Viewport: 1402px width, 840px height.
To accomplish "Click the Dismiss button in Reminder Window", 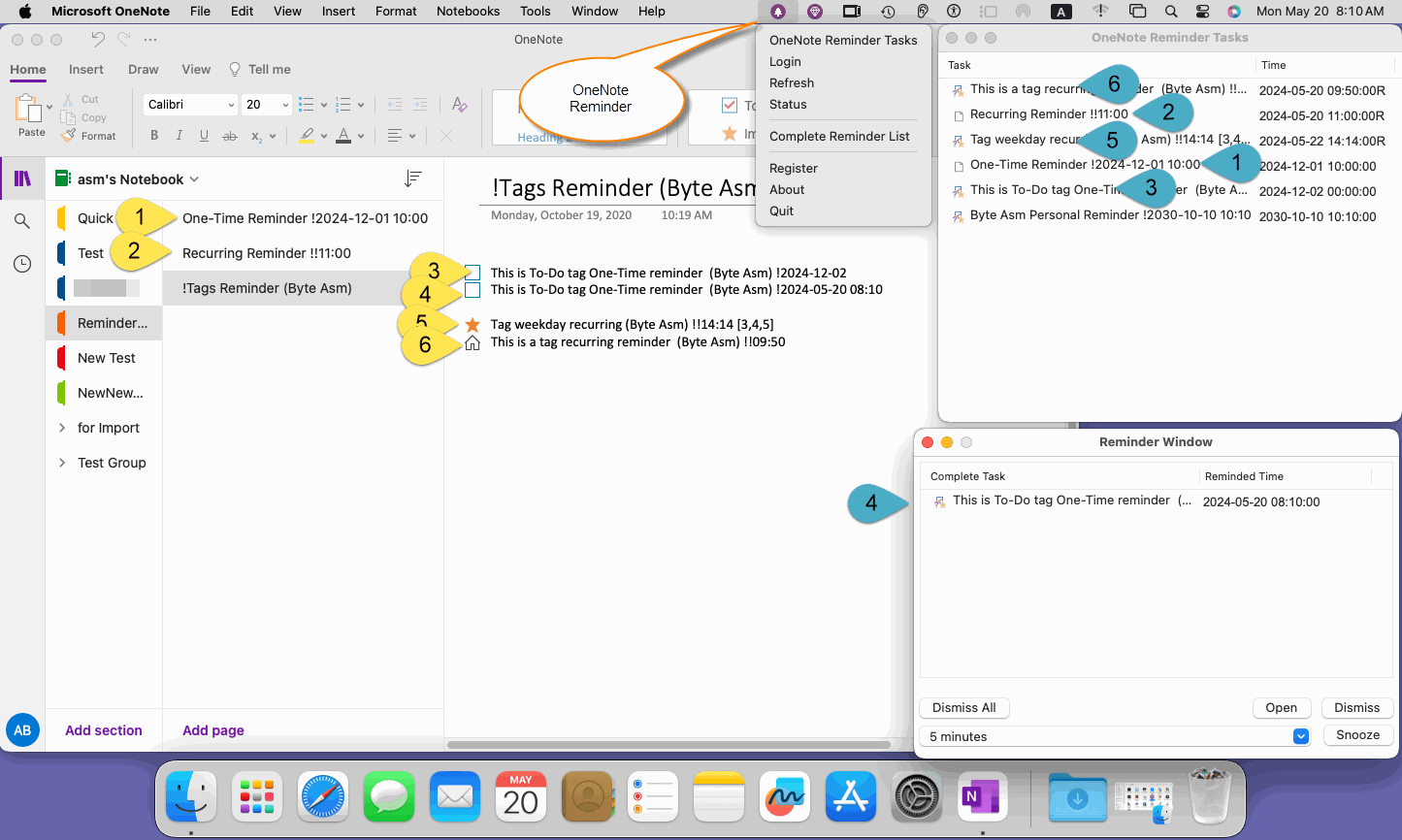I will pos(1356,708).
